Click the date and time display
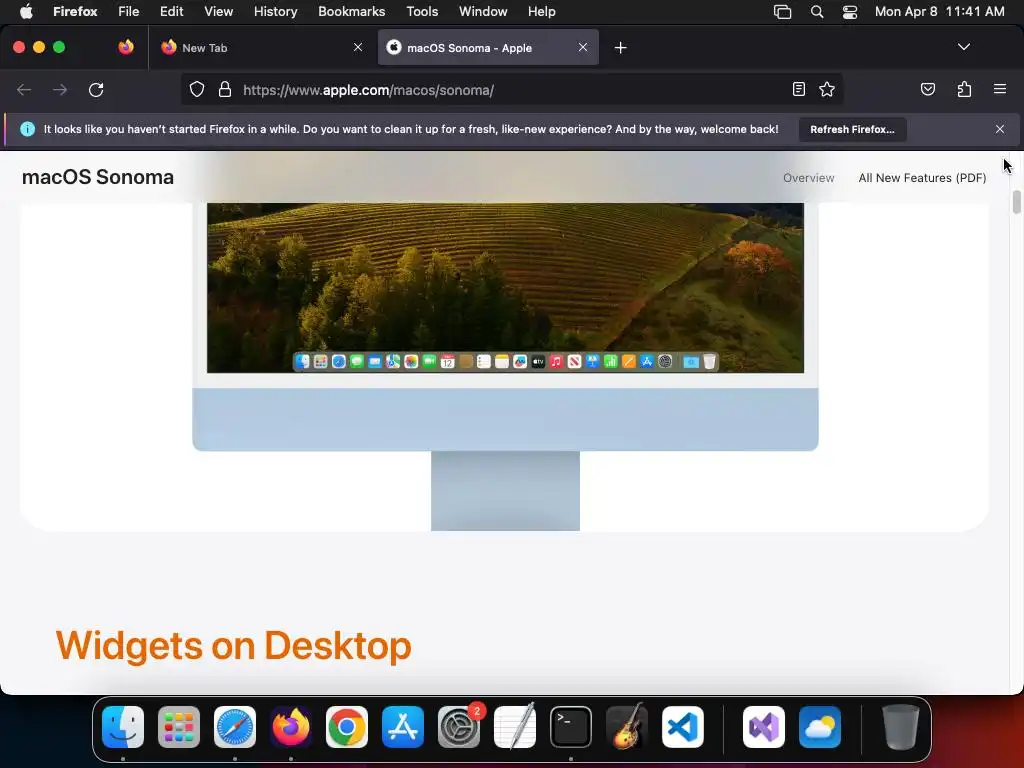Viewport: 1024px width, 768px height. 939,11
